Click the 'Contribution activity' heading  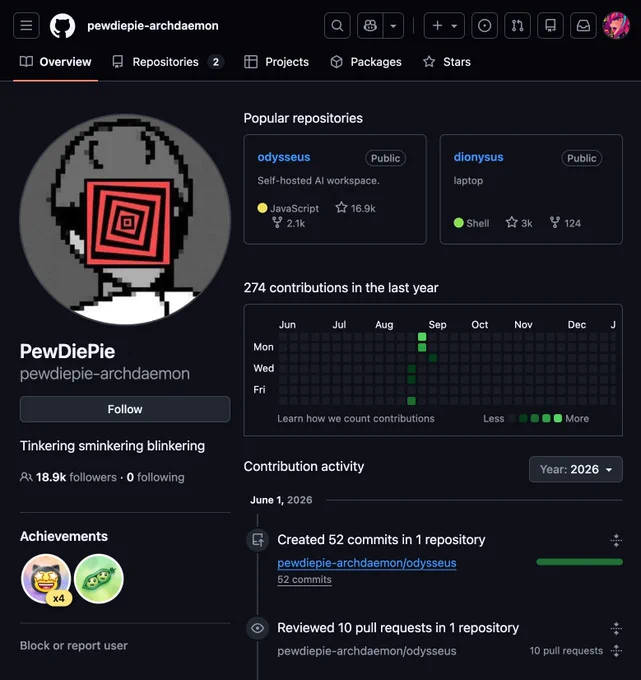(304, 466)
